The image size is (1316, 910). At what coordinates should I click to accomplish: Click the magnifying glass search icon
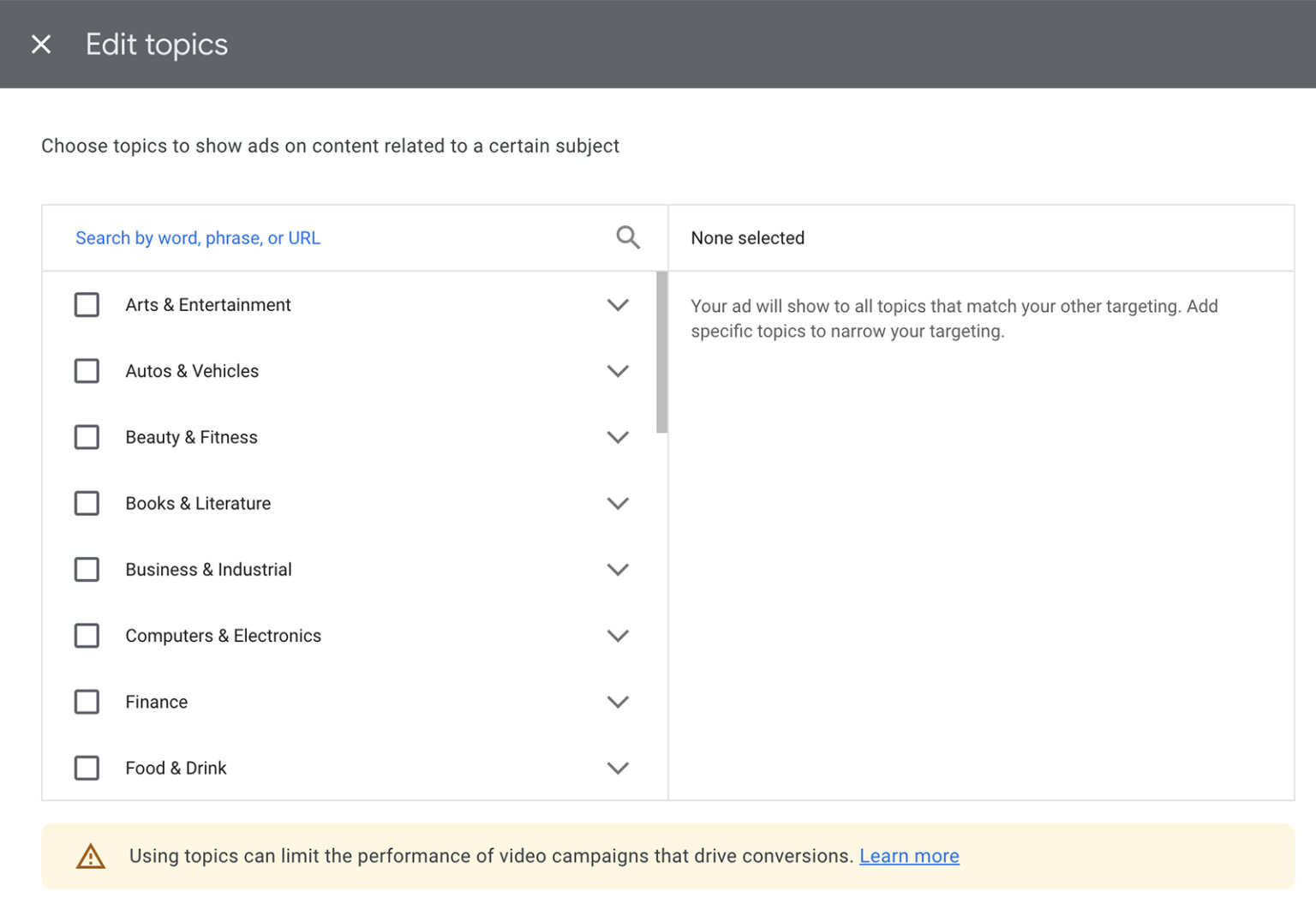point(628,237)
